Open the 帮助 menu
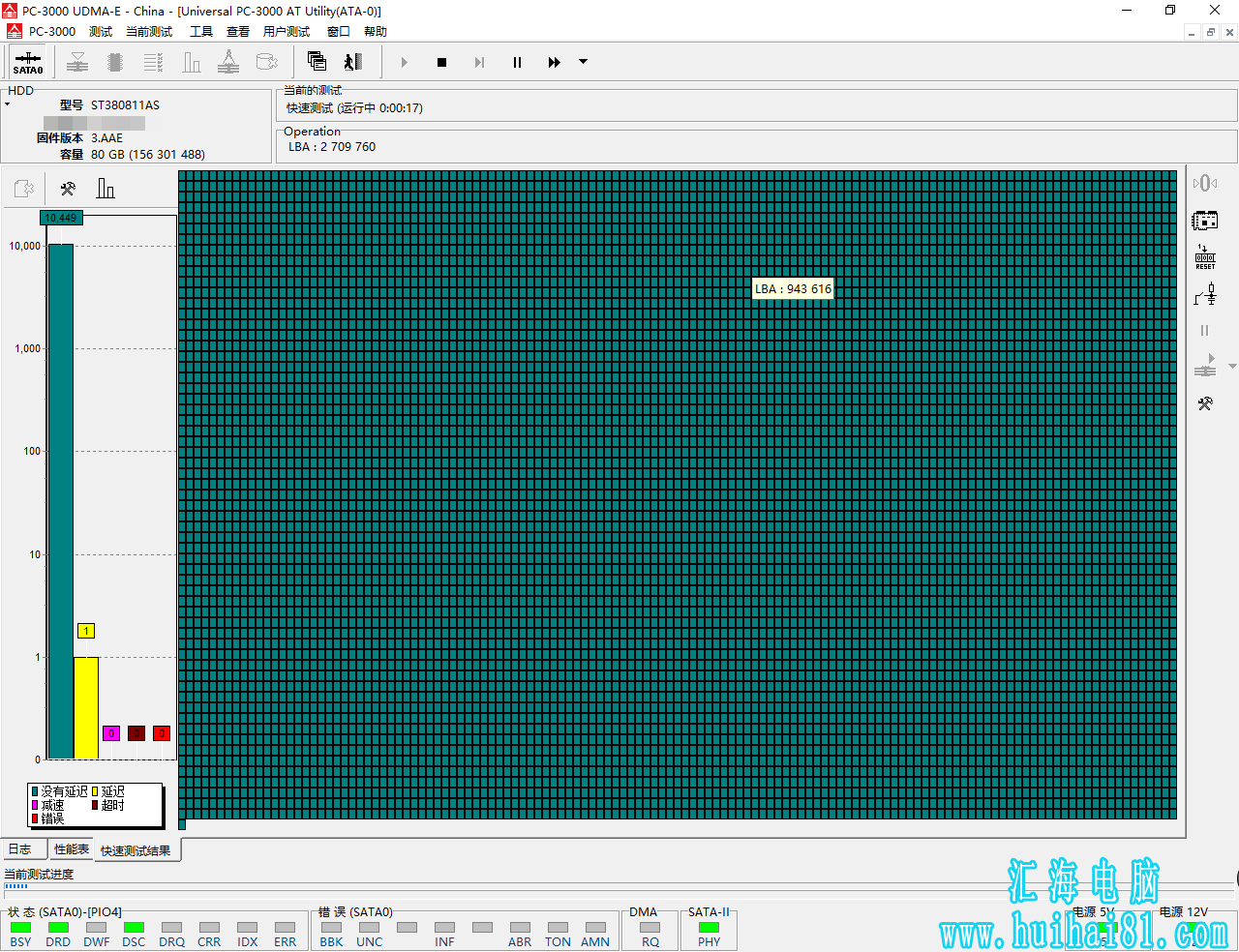The height and width of the screenshot is (952, 1239). click(x=376, y=31)
